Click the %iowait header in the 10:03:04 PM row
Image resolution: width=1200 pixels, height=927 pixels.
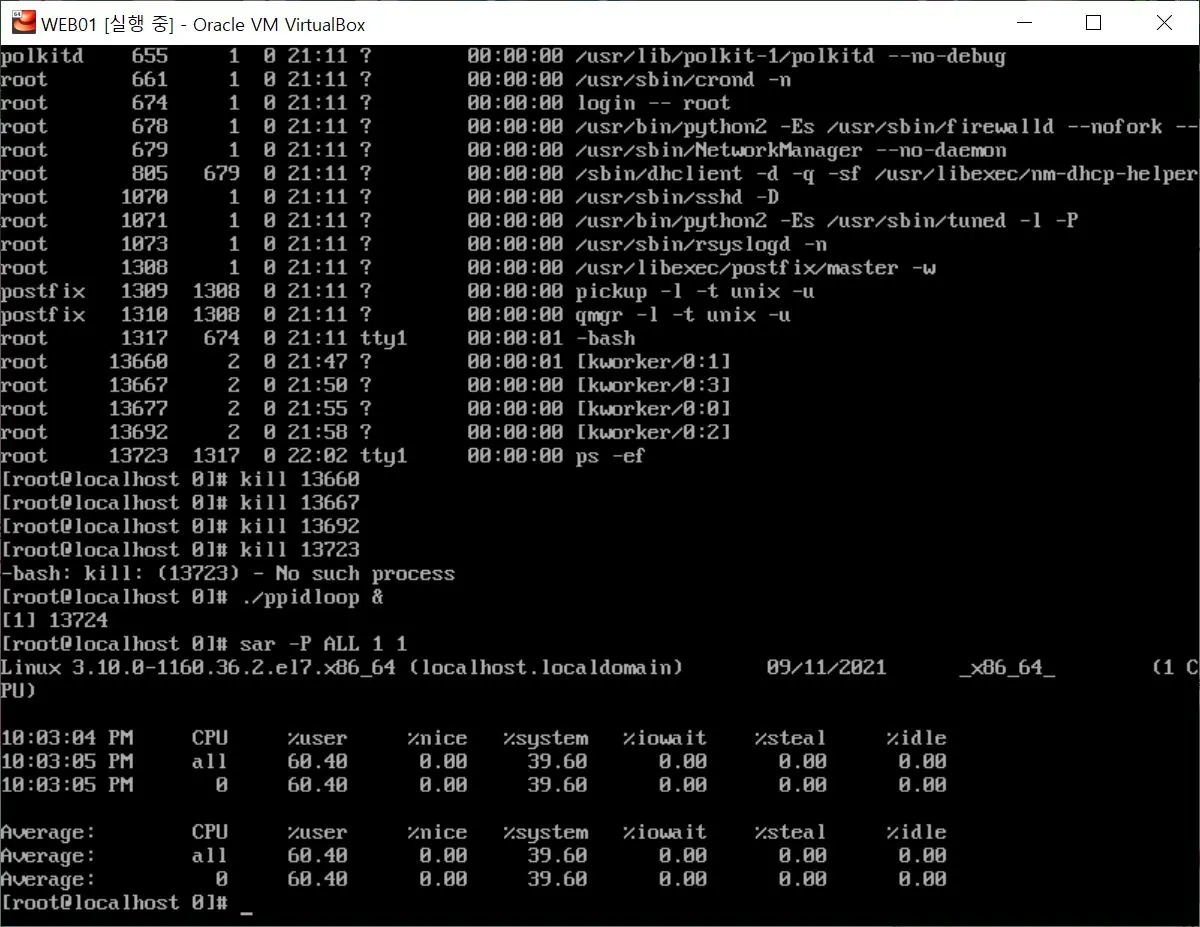[x=665, y=738]
